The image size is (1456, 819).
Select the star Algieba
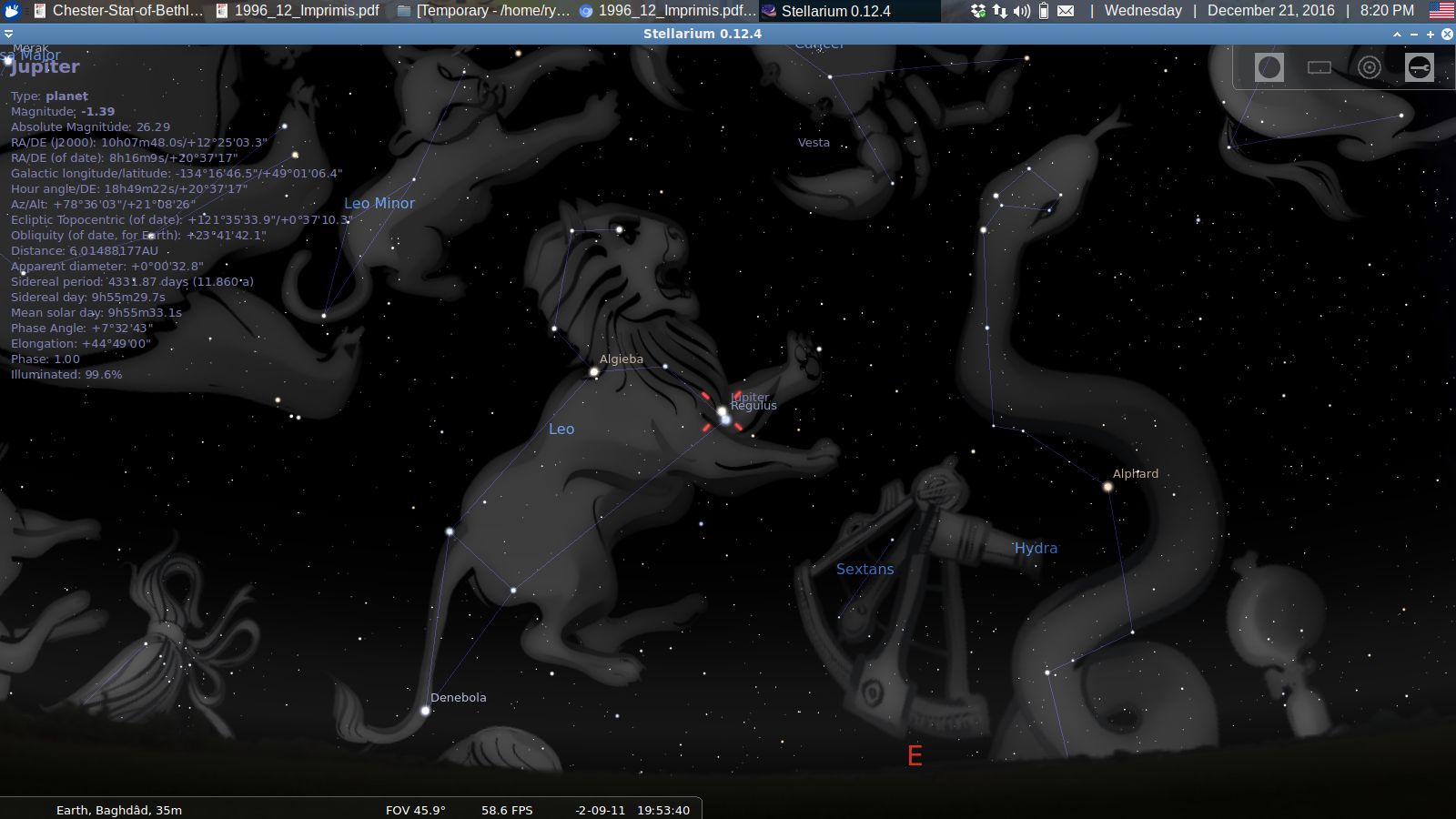point(594,371)
